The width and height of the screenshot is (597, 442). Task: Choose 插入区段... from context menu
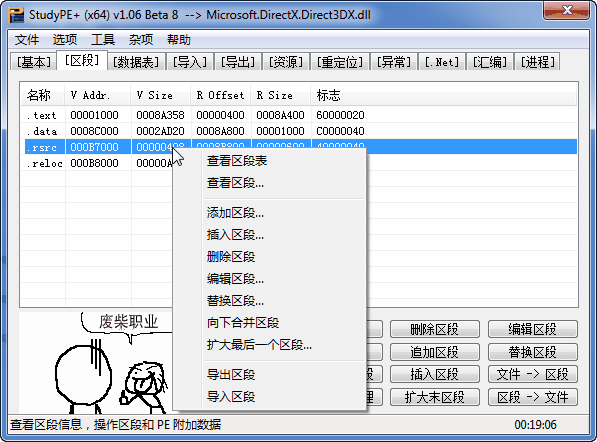[270, 235]
